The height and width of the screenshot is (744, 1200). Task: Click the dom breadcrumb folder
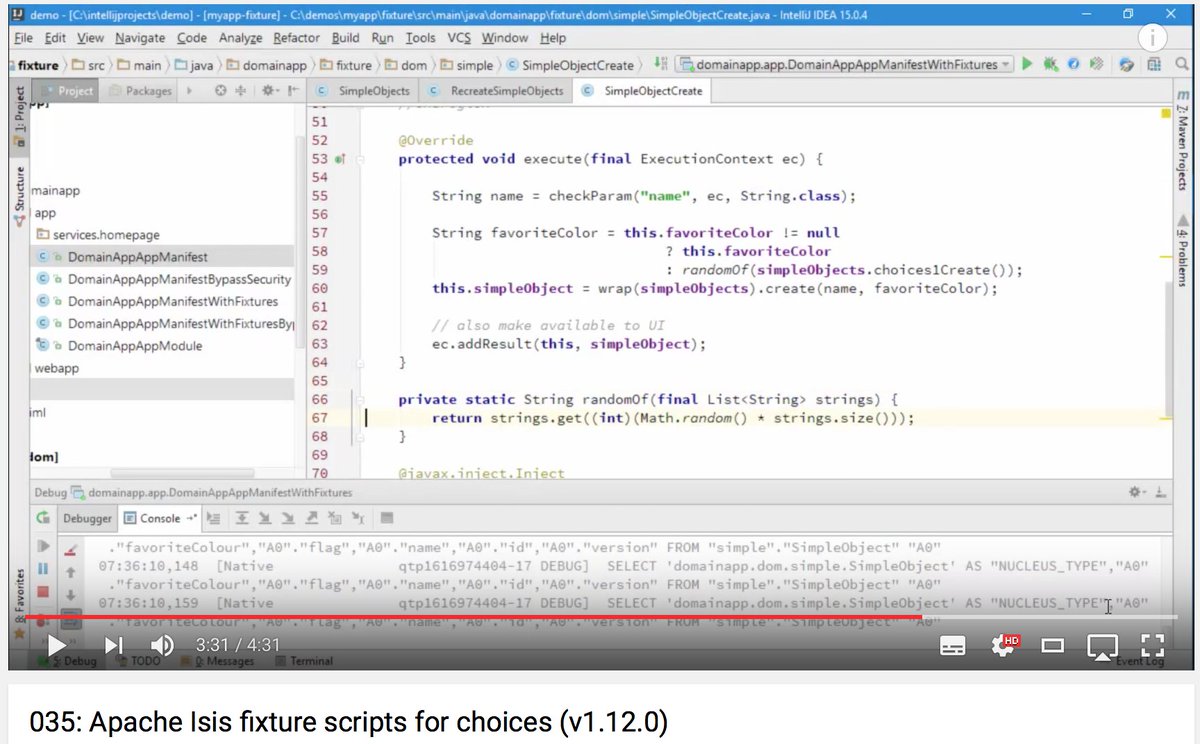(407, 65)
